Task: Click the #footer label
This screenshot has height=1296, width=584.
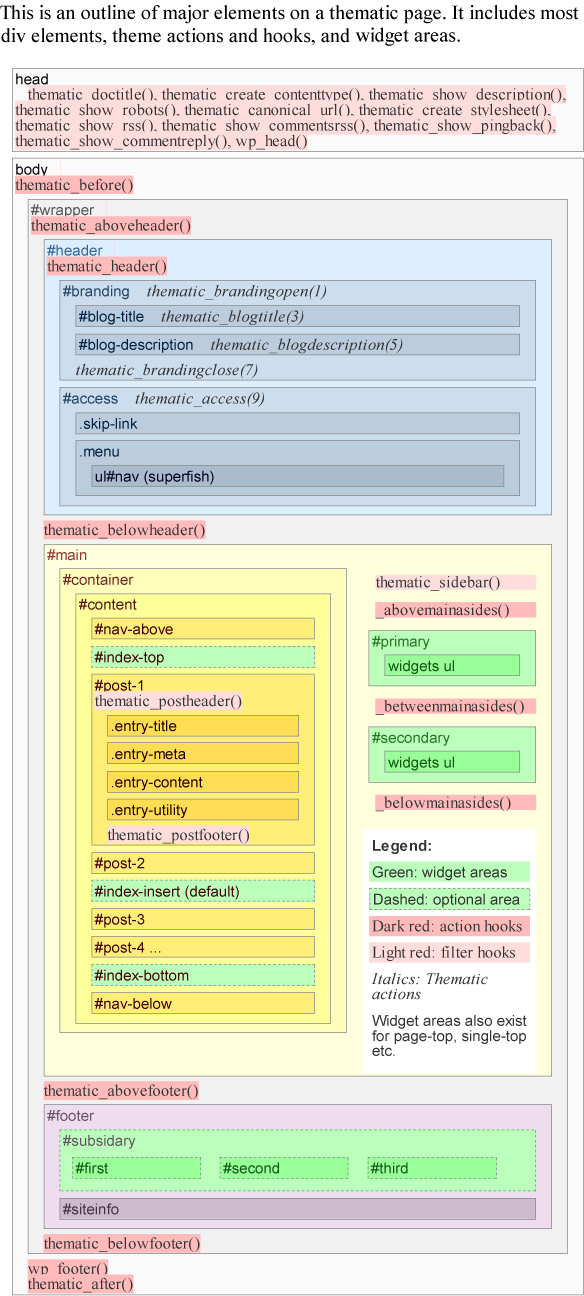Action: (70, 1116)
